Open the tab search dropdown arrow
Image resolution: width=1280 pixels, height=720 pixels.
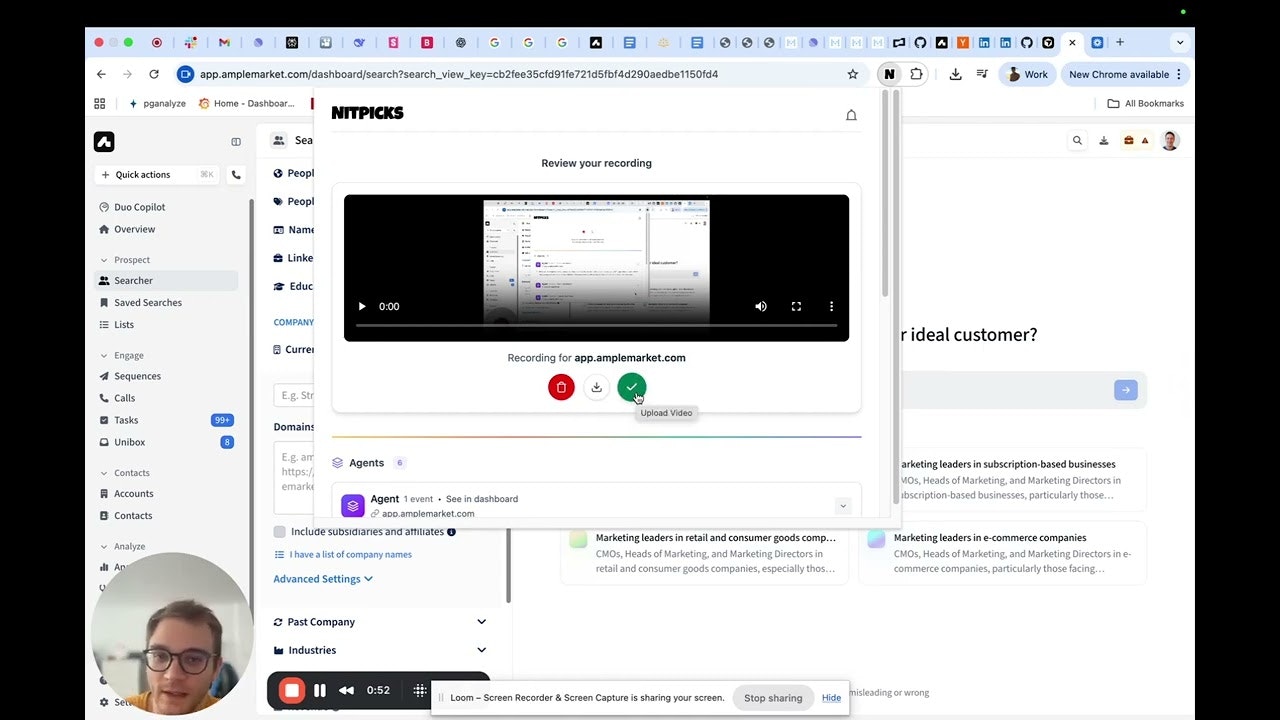click(1180, 42)
